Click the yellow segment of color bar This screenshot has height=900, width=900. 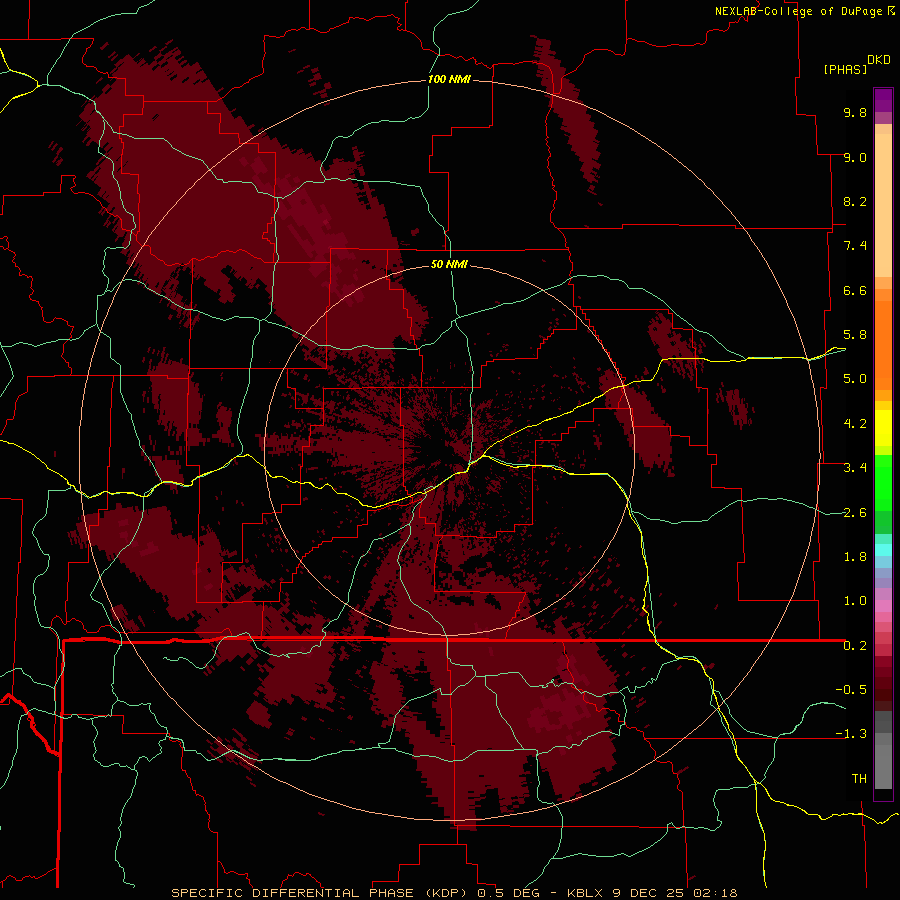coord(883,428)
